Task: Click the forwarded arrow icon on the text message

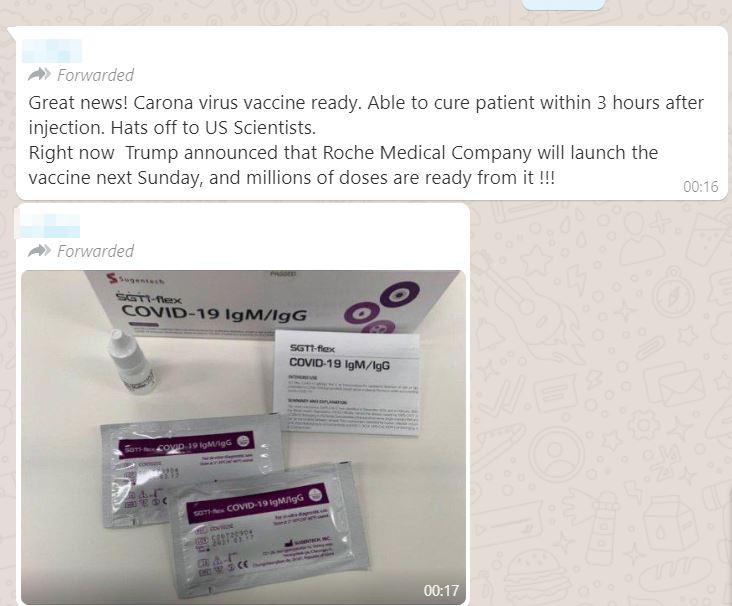Action: 39,74
